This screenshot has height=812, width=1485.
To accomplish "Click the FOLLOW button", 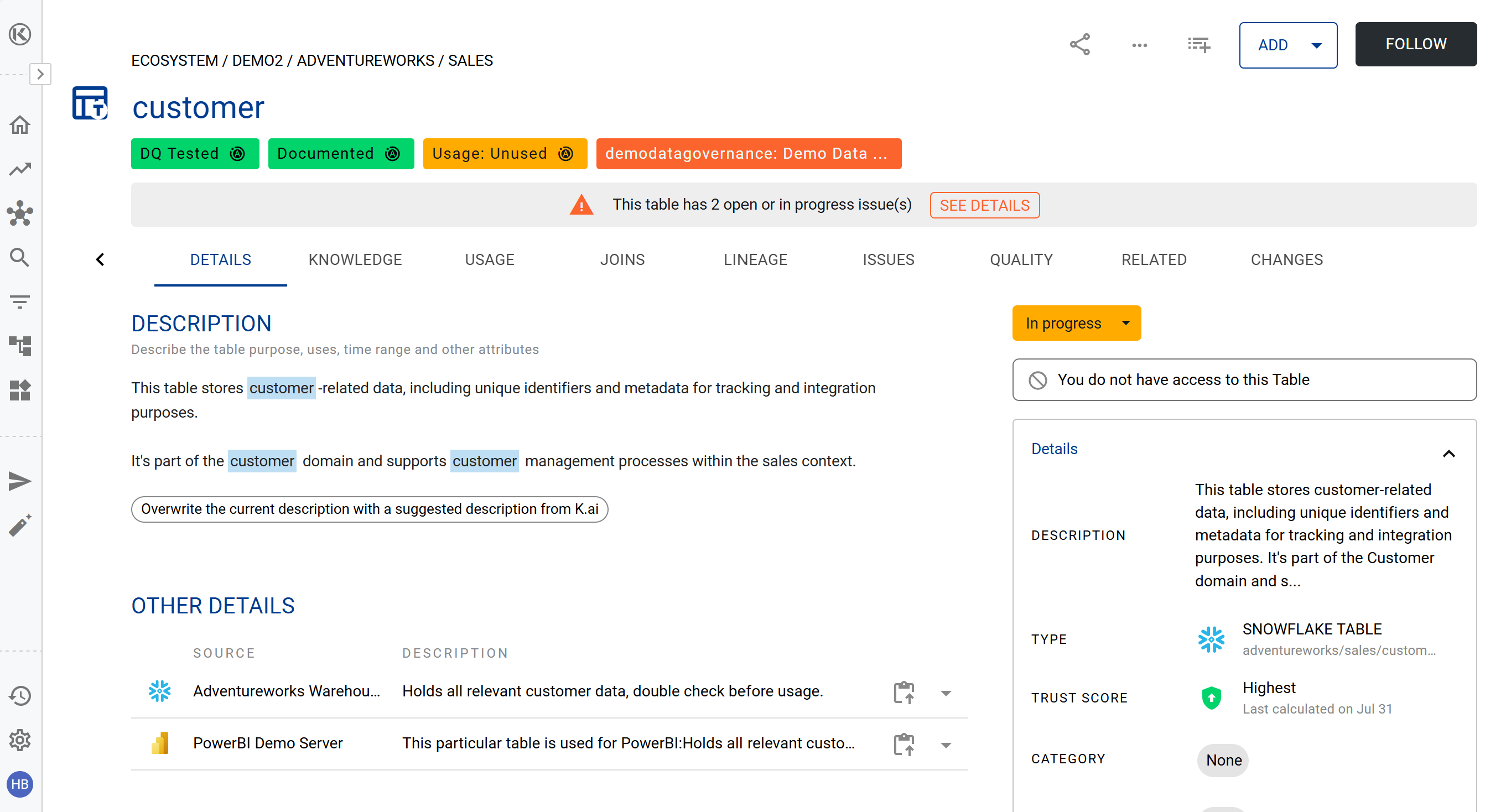I will [x=1415, y=44].
